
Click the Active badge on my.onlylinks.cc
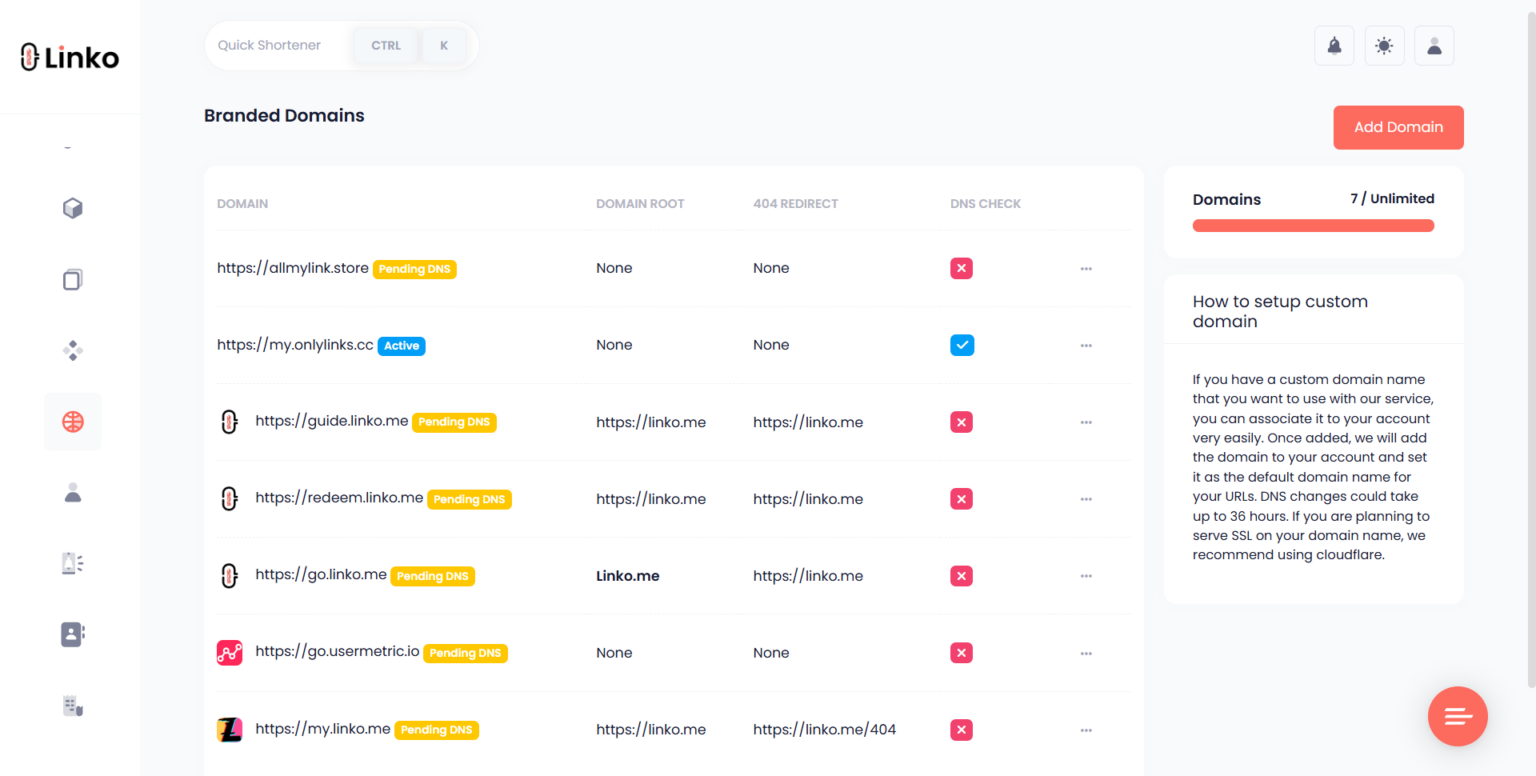(x=402, y=346)
